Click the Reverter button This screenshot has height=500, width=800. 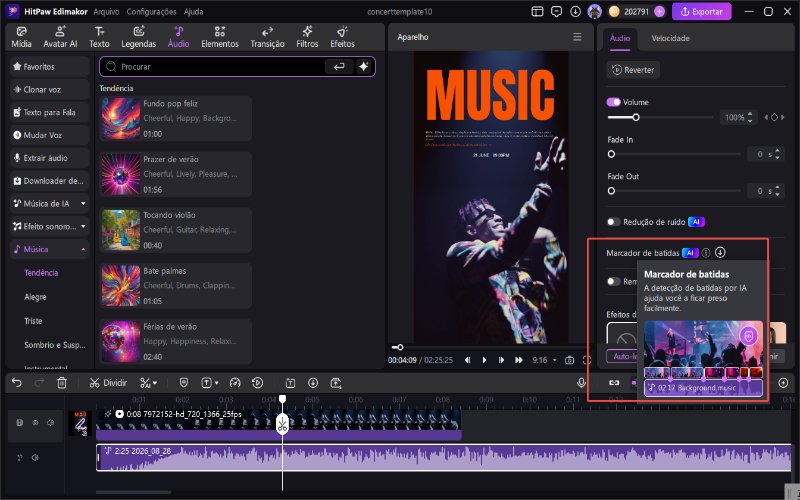pyautogui.click(x=633, y=70)
